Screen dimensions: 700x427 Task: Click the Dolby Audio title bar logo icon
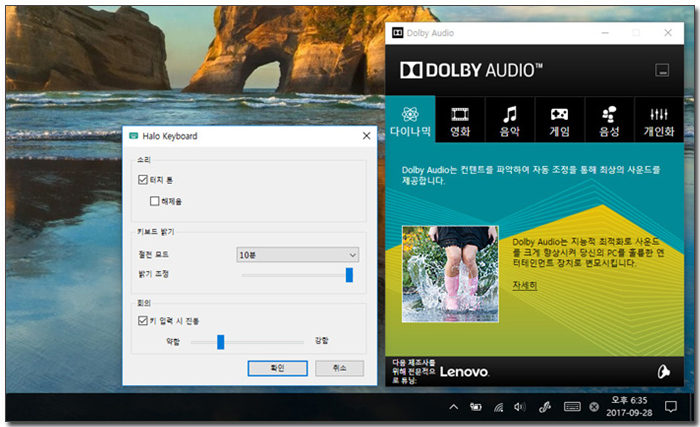(397, 33)
